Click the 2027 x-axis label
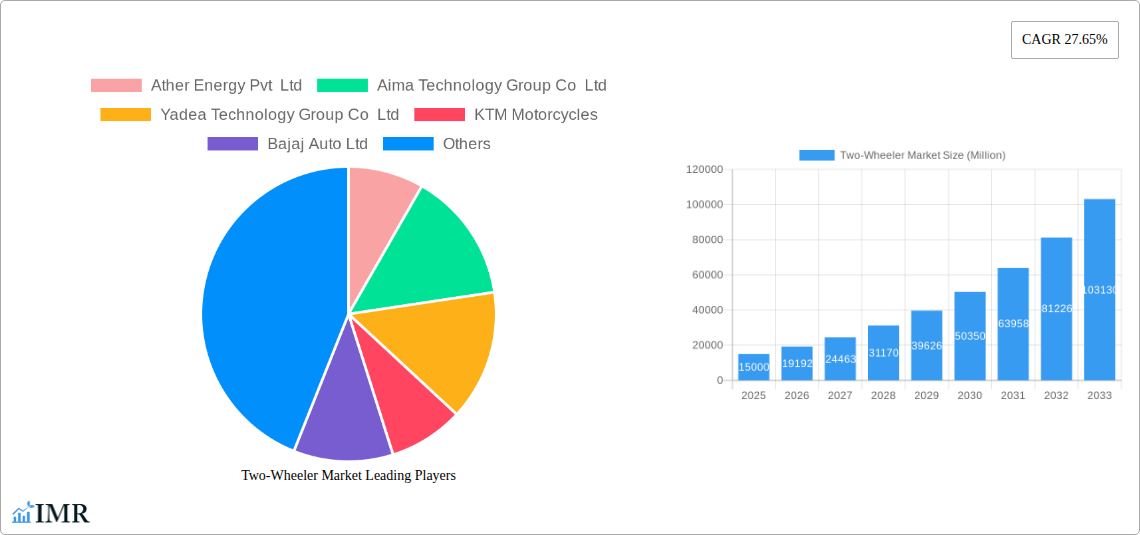This screenshot has height=535, width=1140. click(x=840, y=395)
